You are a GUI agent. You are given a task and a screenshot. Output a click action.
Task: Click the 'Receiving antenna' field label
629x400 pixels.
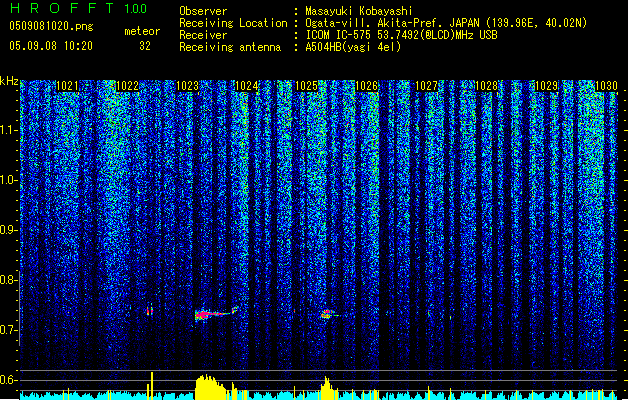[230, 47]
